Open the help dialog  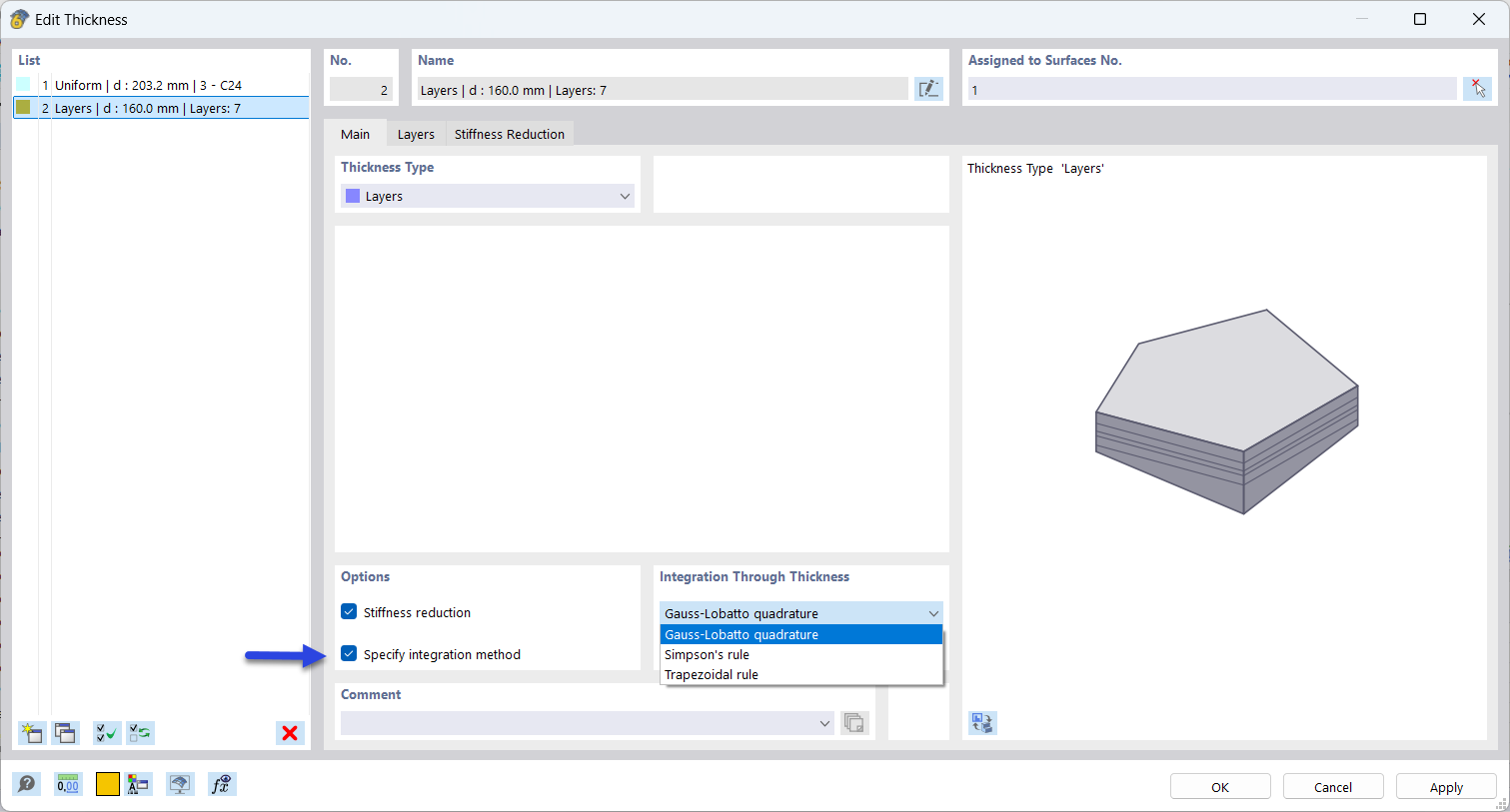click(x=27, y=784)
